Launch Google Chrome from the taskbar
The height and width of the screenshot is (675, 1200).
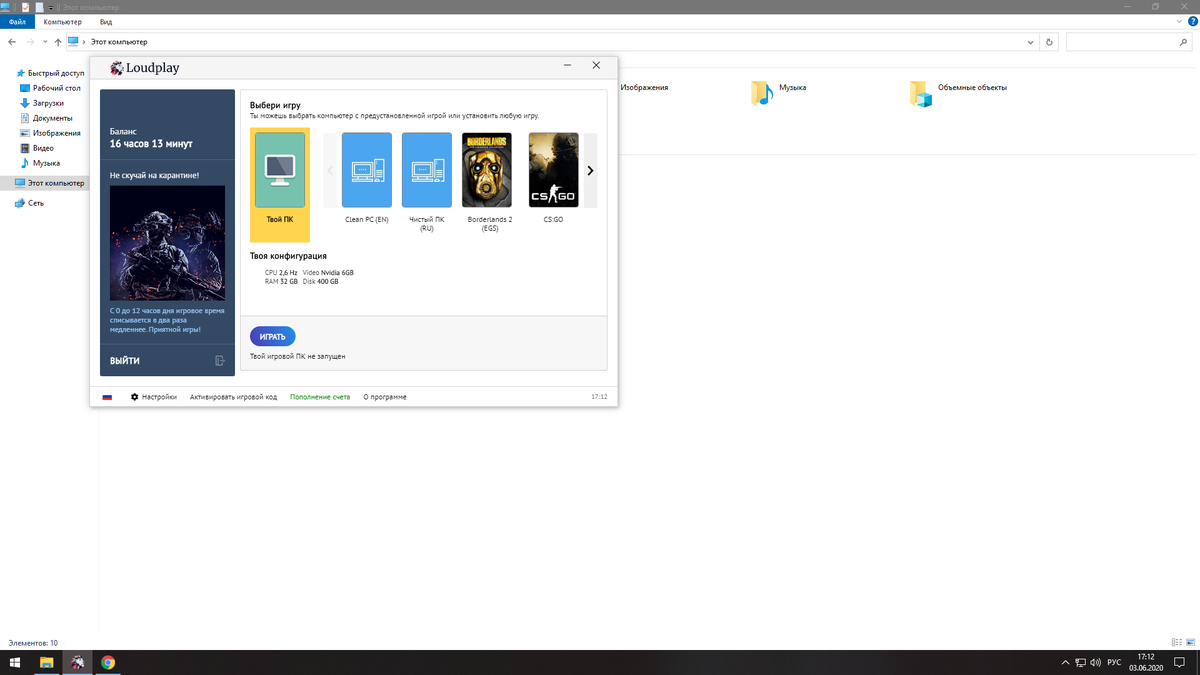coord(108,662)
